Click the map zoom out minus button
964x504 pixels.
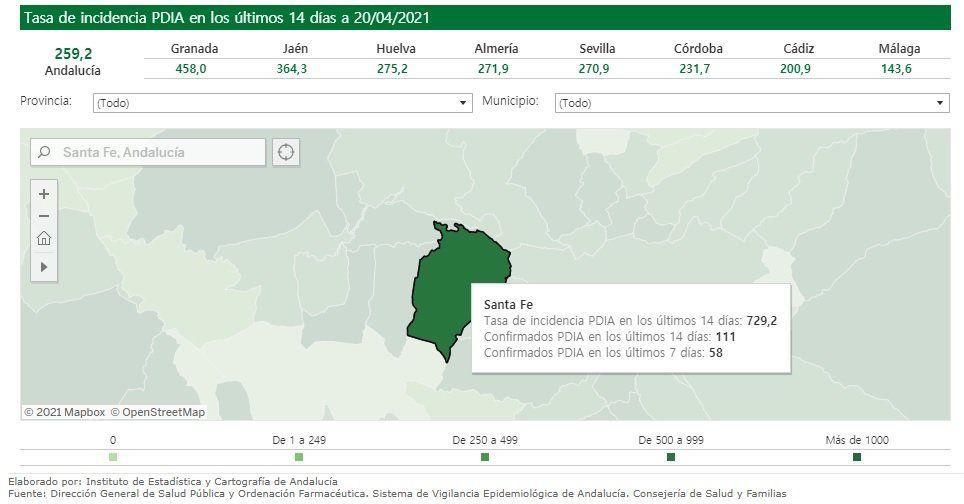point(44,216)
